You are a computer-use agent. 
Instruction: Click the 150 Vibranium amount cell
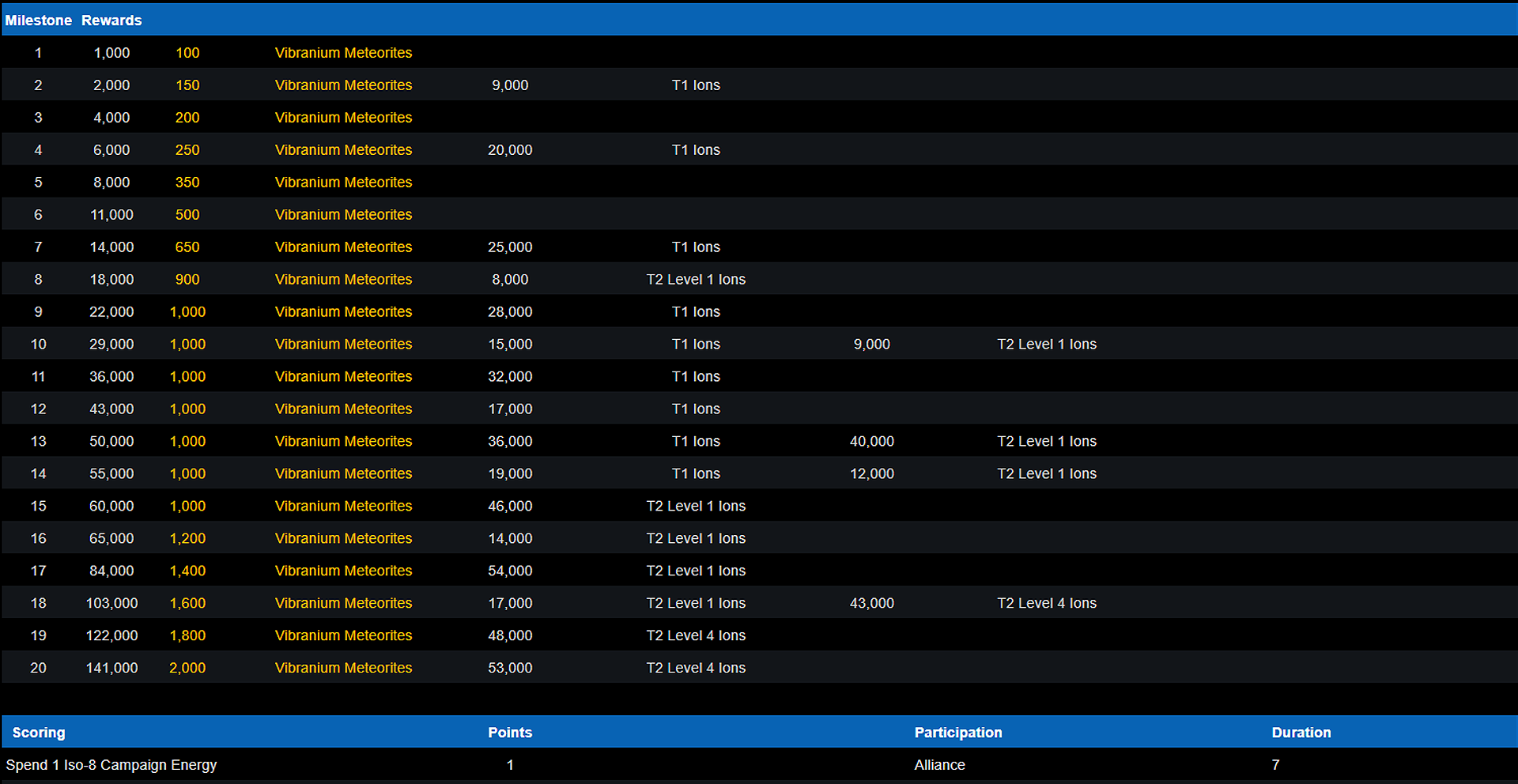click(187, 85)
